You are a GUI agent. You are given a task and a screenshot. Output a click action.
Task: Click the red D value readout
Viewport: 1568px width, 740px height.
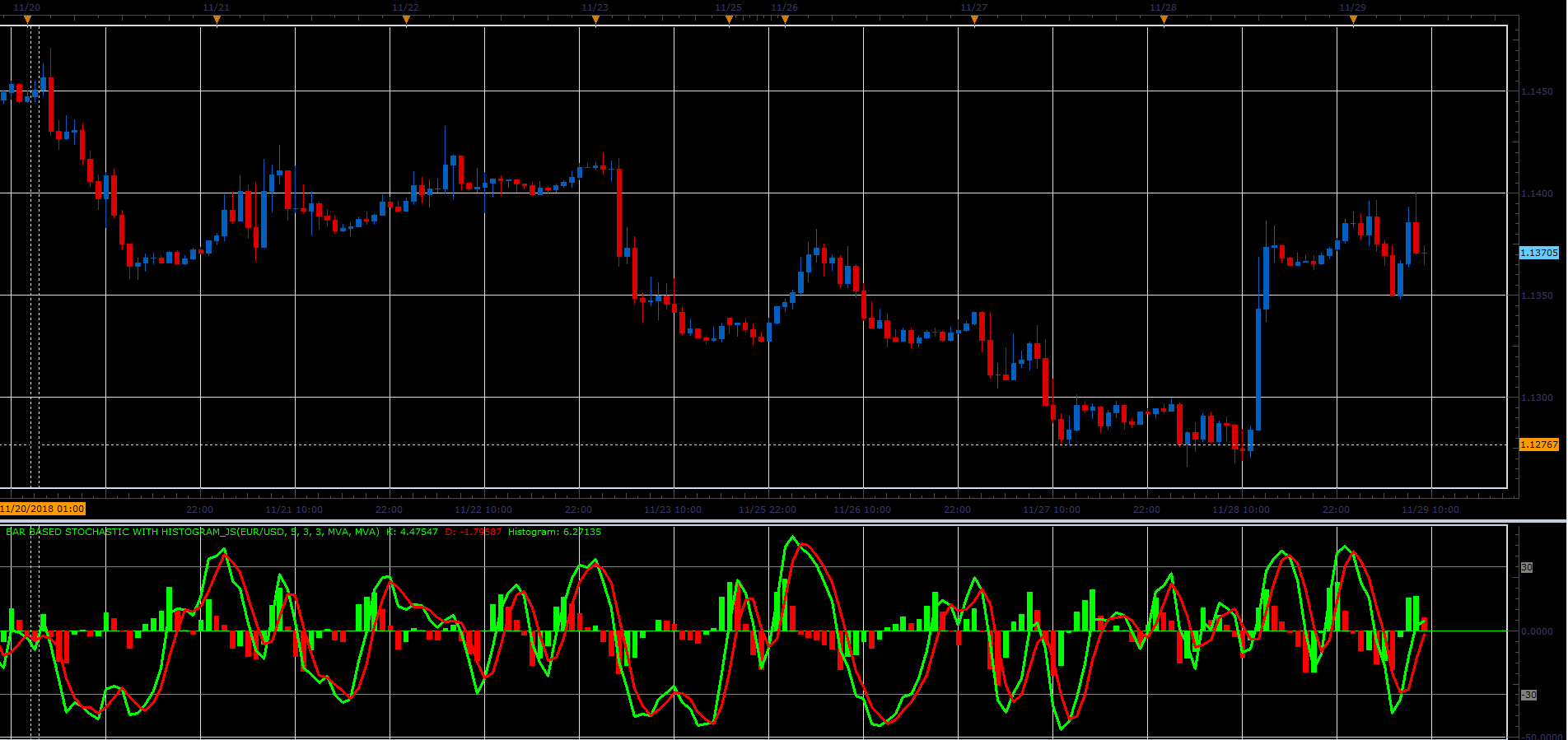click(474, 532)
